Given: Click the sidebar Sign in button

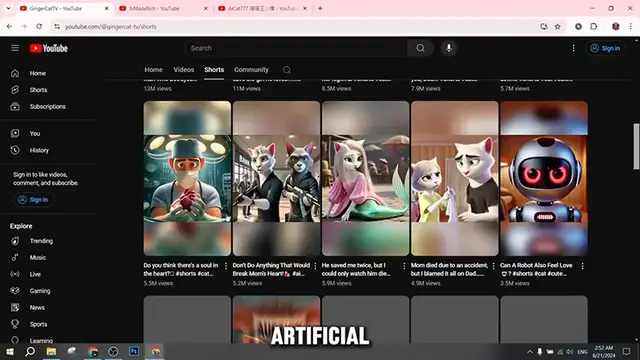Looking at the screenshot, I should coord(33,200).
